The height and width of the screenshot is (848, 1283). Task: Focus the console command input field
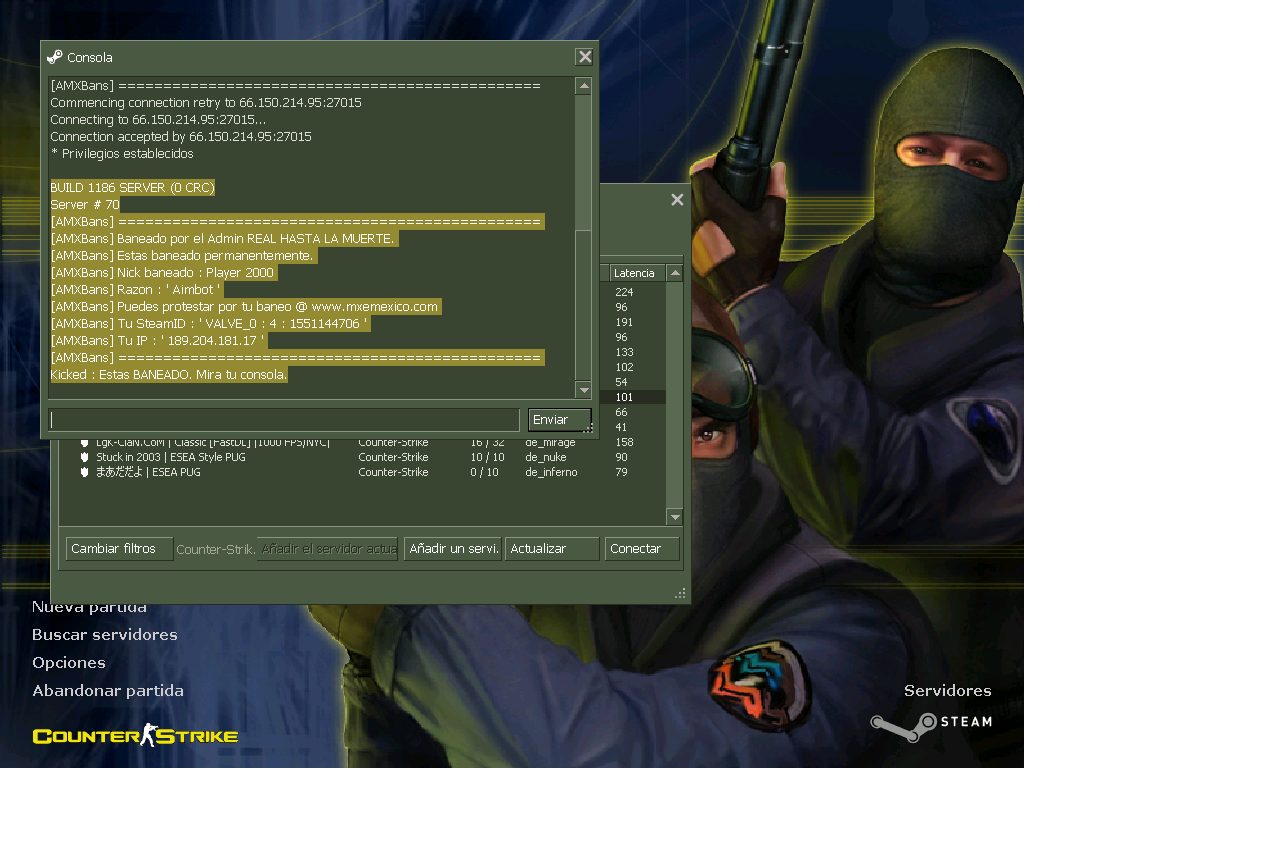point(284,420)
